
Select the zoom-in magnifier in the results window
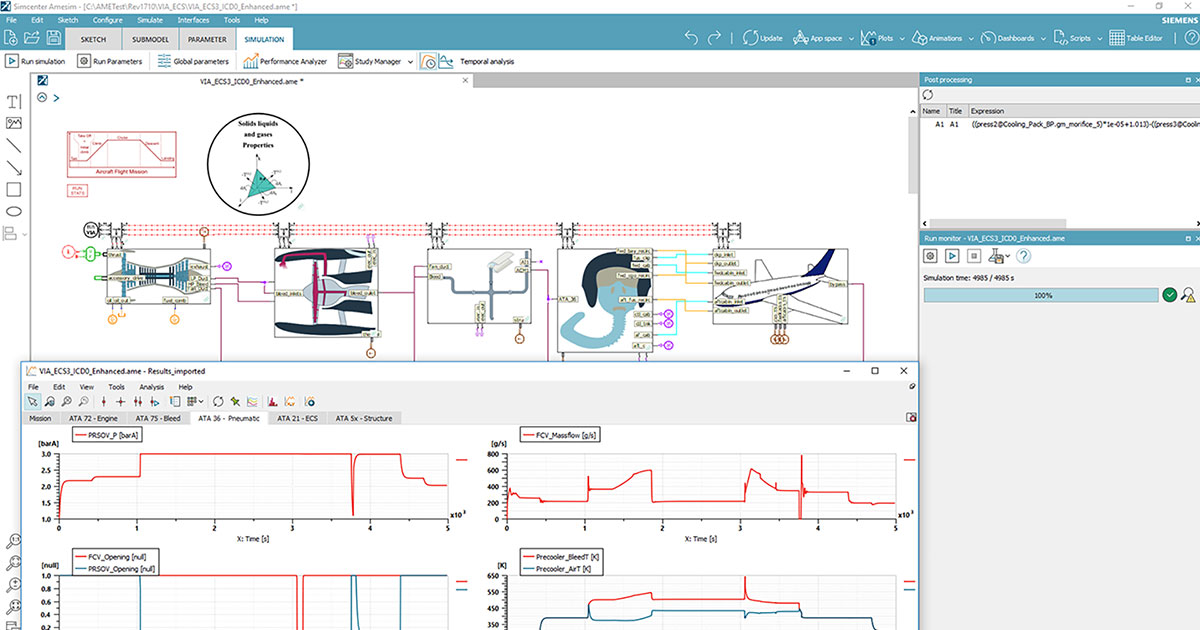point(66,401)
